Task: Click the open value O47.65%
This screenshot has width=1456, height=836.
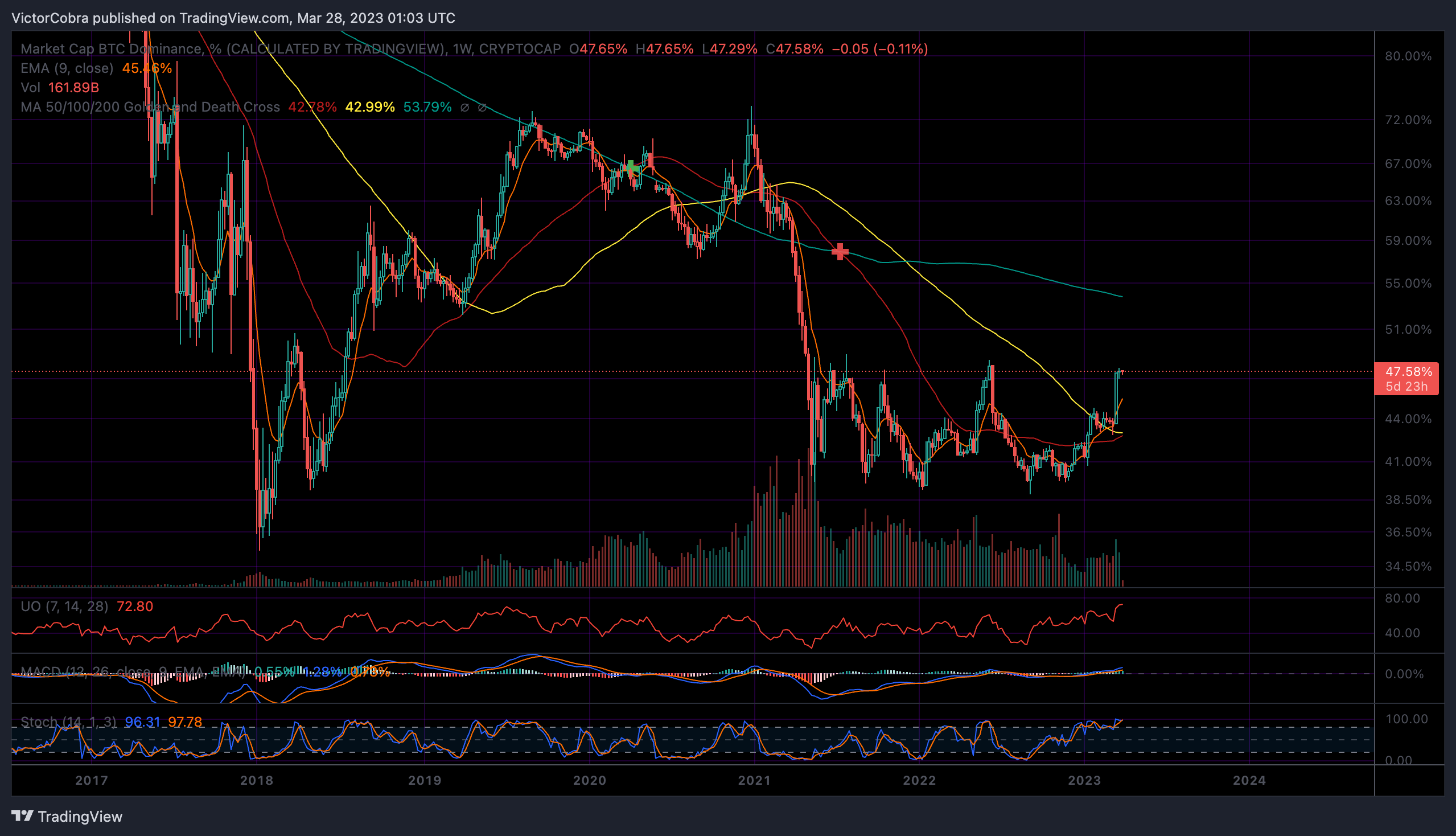Action: pyautogui.click(x=598, y=49)
